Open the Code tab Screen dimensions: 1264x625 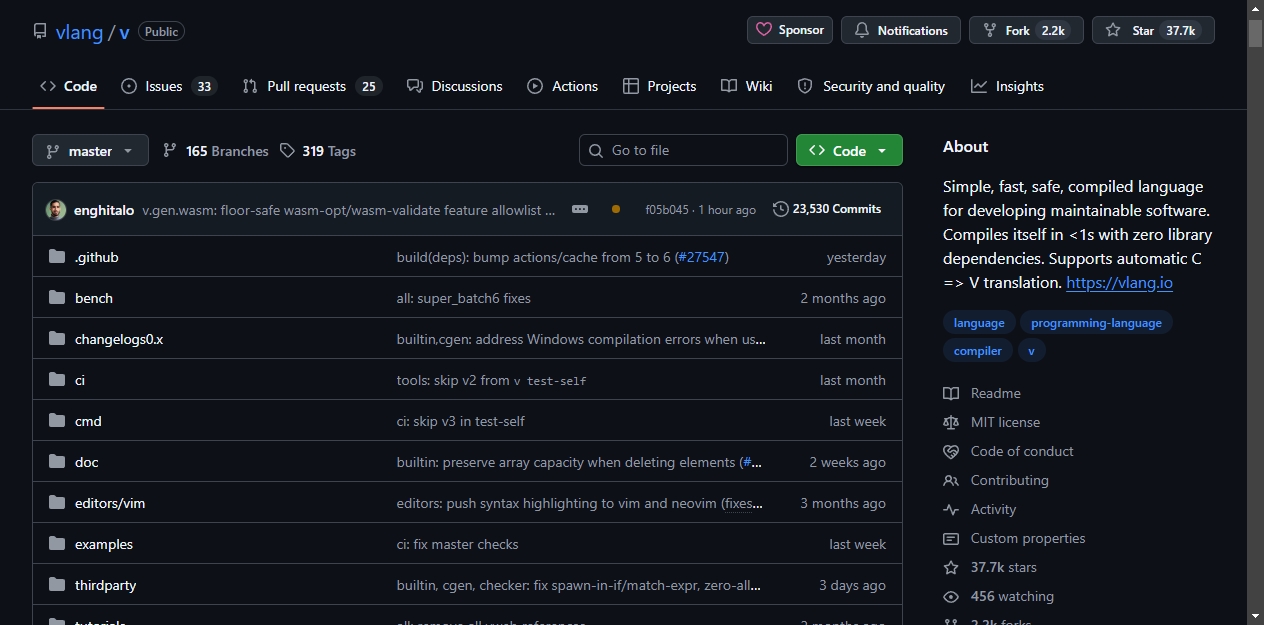click(x=68, y=86)
